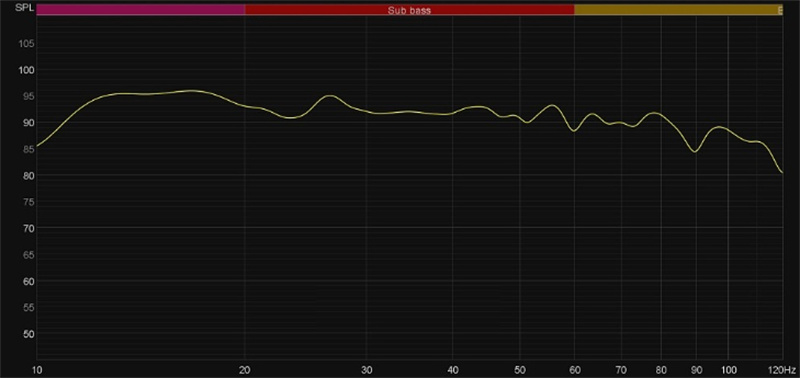
Task: Click the 85 dB y-axis label
Action: (28, 149)
